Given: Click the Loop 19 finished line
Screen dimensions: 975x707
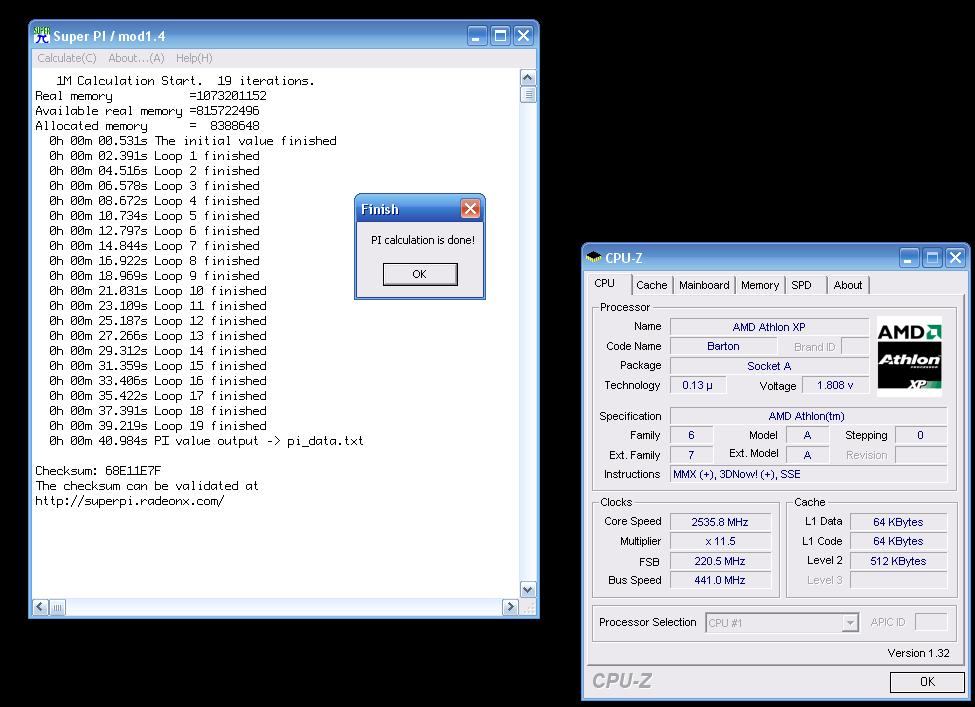Looking at the screenshot, I should (x=158, y=426).
